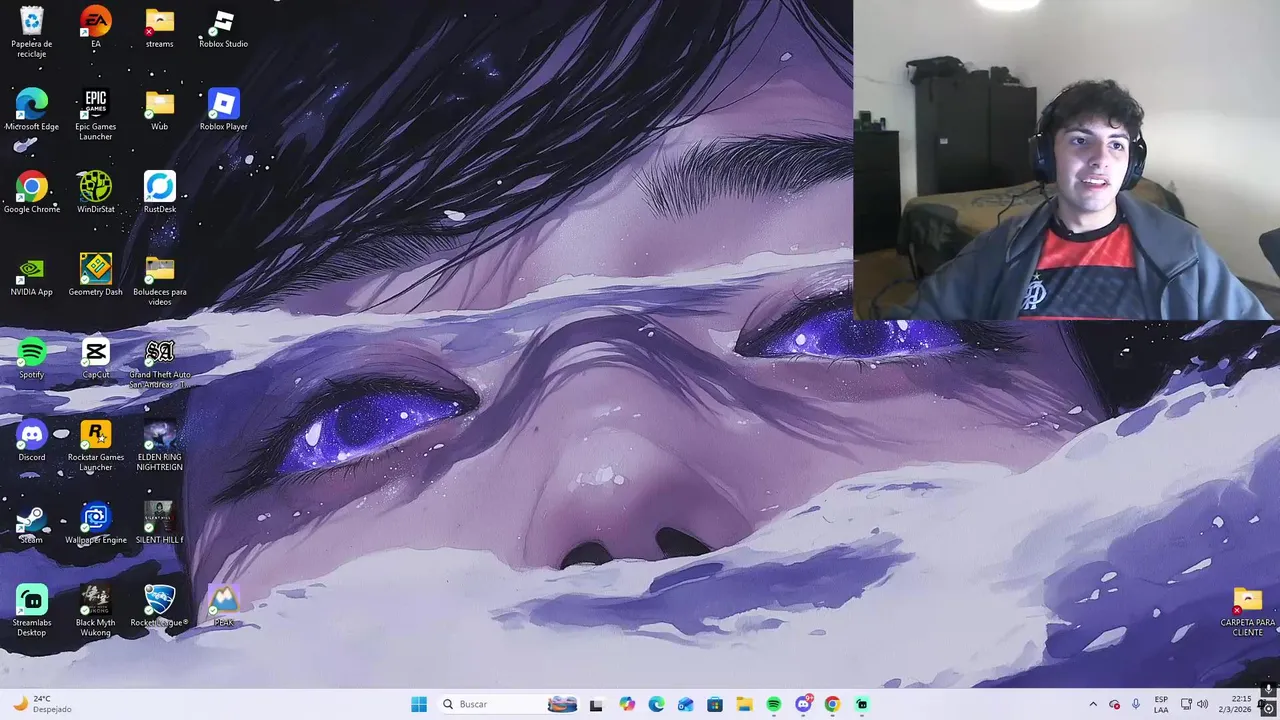Switch to Discord in the taskbar

(803, 704)
